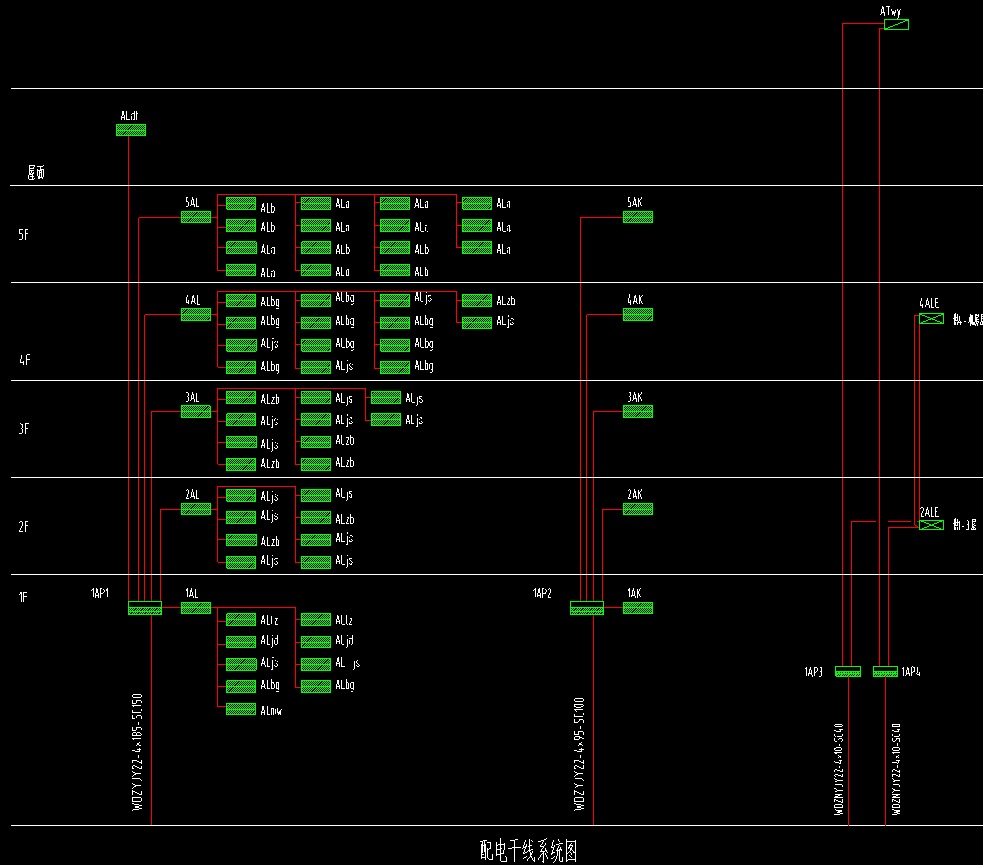Click the 5AK panel symbol
The image size is (983, 865).
(637, 217)
